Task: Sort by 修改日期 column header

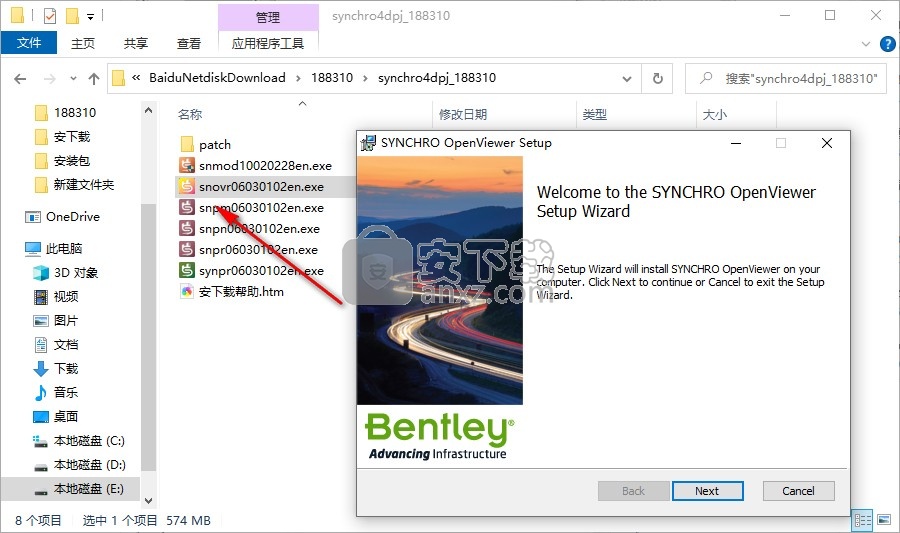Action: 463,115
